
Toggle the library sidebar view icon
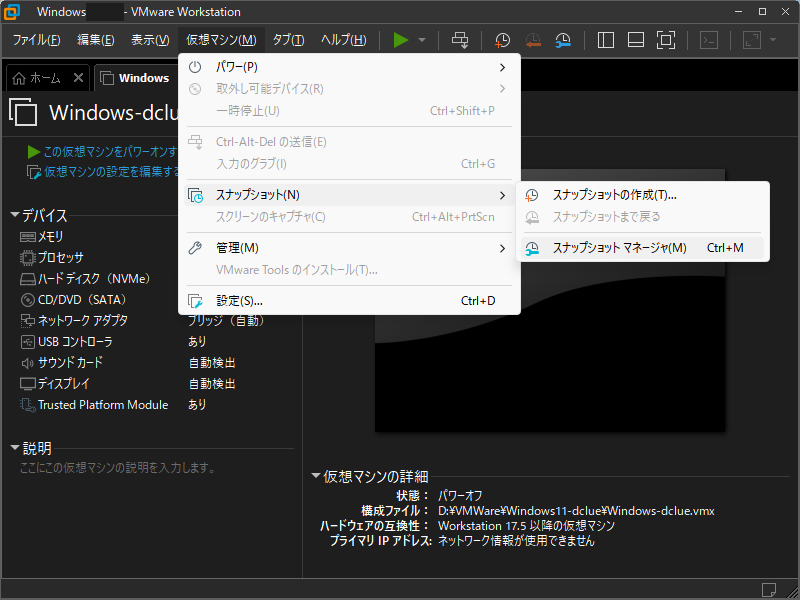(606, 40)
